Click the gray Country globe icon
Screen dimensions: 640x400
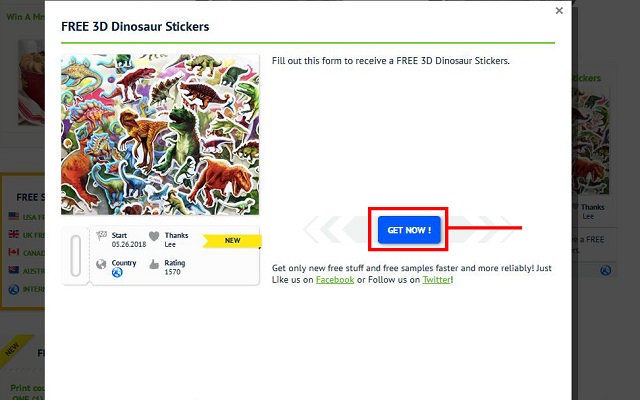click(101, 264)
